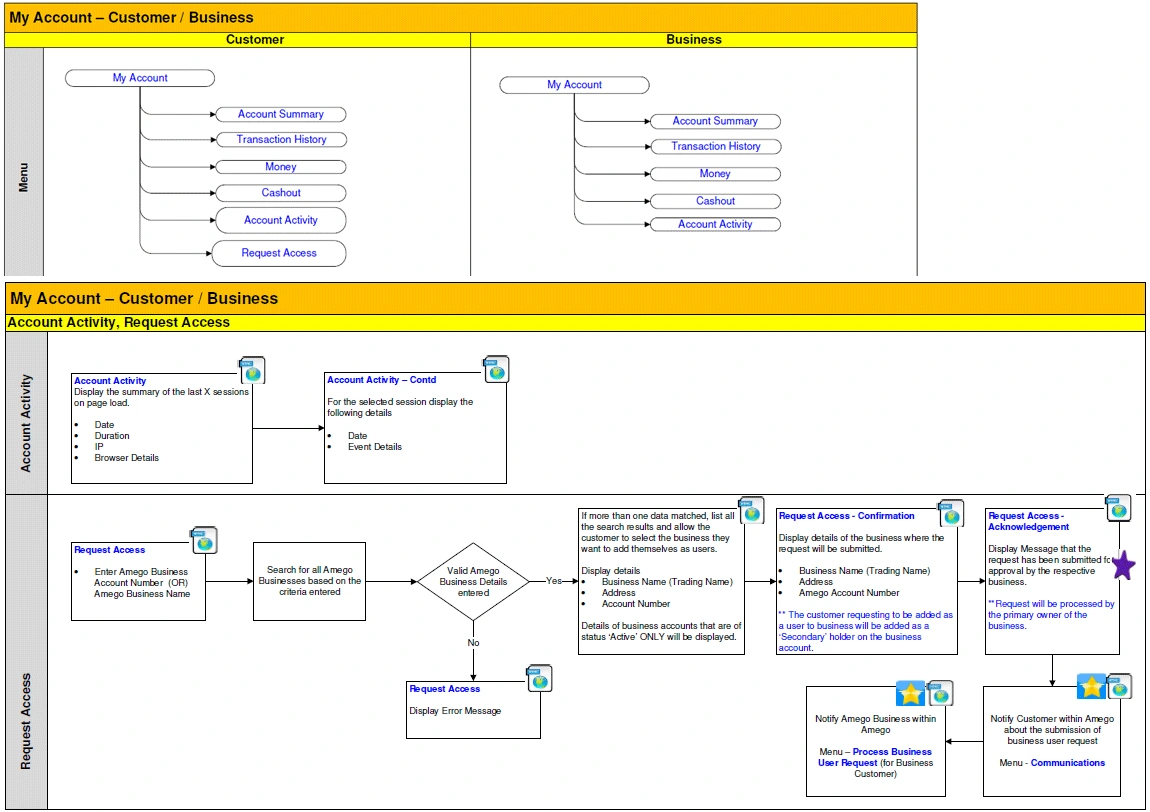Open Business Account Activity node
The width and height of the screenshot is (1150, 812).
(716, 224)
